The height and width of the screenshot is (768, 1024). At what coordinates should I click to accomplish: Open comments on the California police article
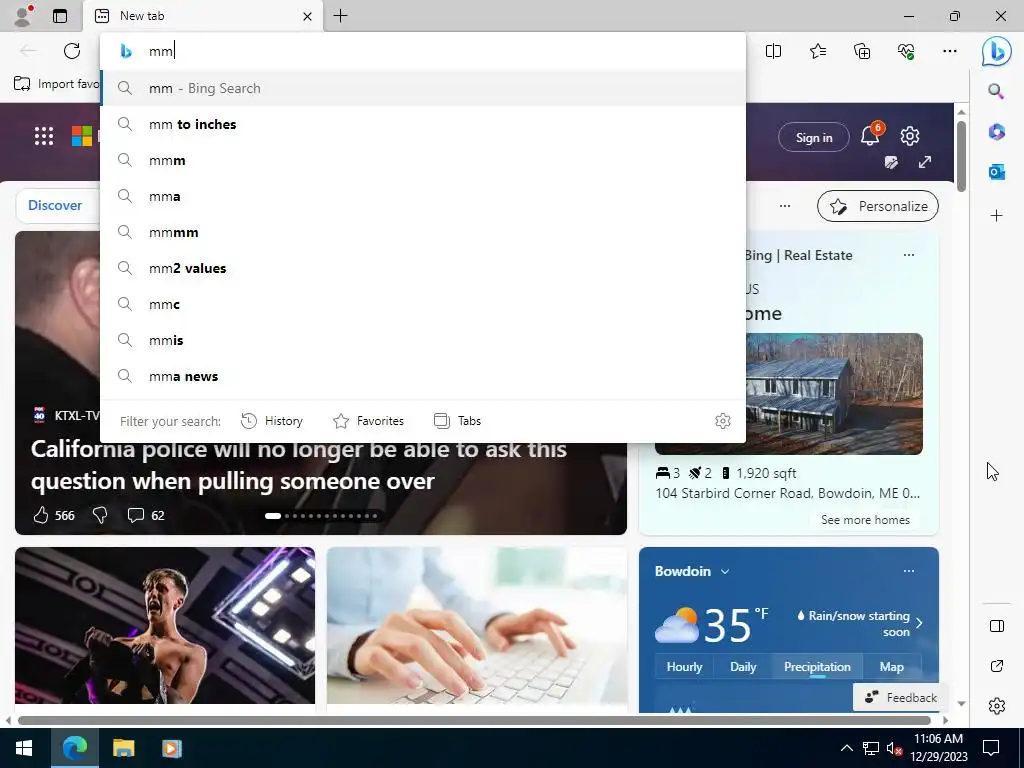tap(146, 515)
